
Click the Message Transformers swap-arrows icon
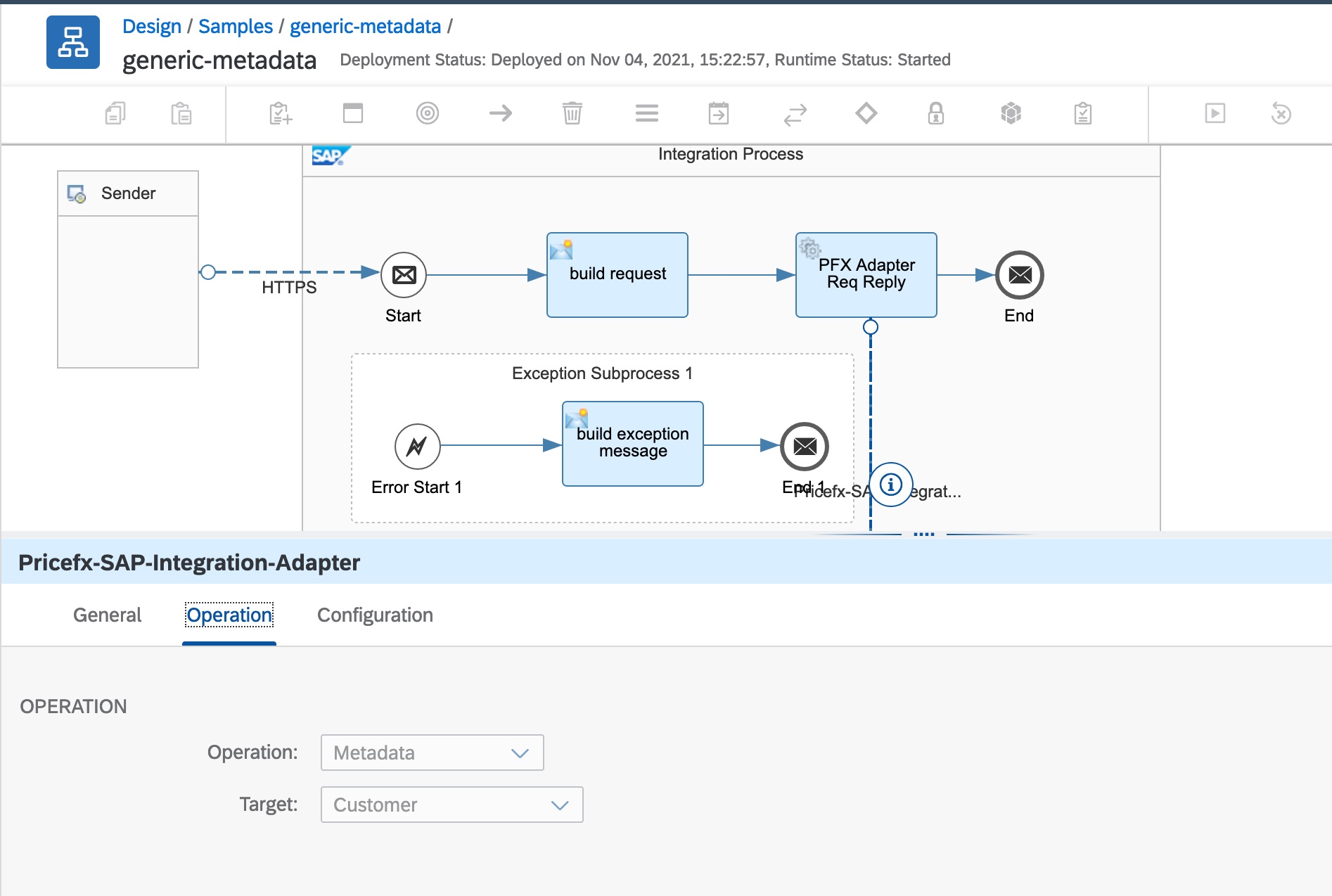tap(795, 115)
